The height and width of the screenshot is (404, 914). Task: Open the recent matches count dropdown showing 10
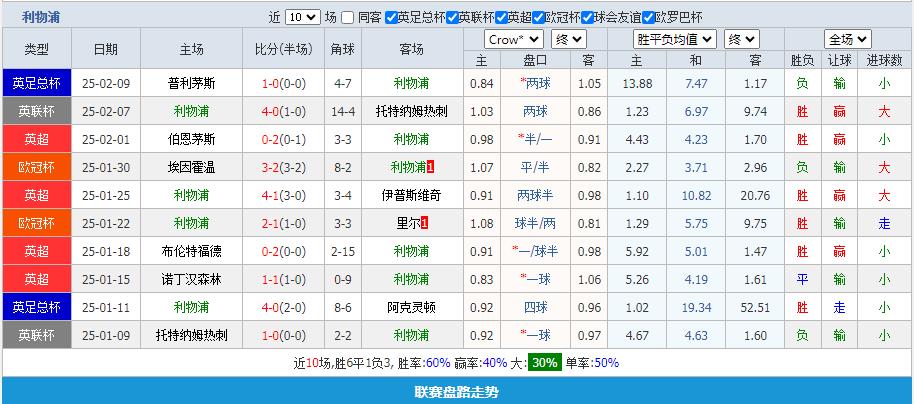click(x=302, y=18)
